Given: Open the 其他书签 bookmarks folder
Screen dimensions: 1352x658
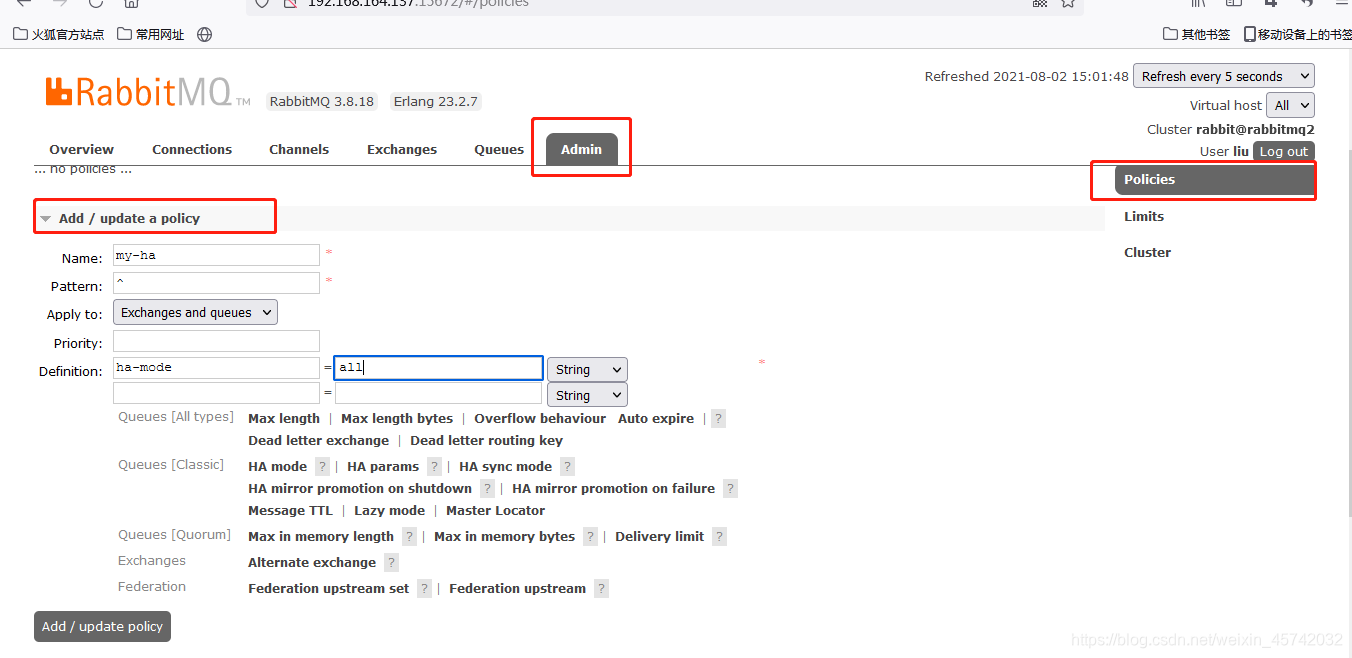Looking at the screenshot, I should (x=1196, y=34).
